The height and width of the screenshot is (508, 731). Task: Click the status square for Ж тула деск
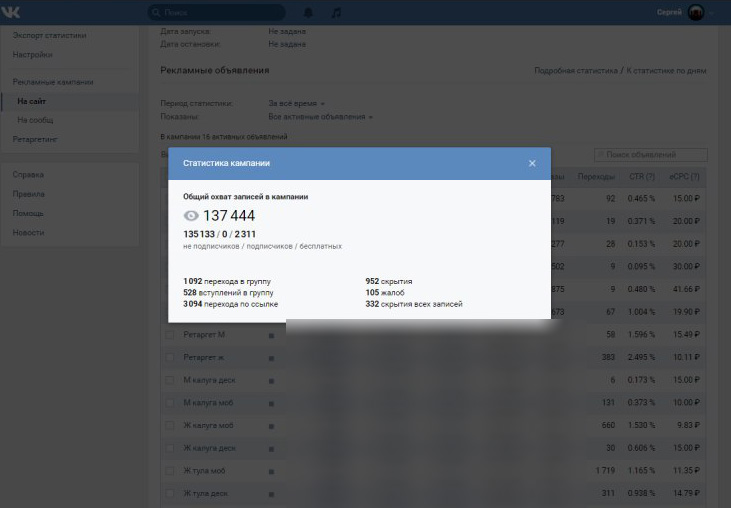[x=271, y=494]
